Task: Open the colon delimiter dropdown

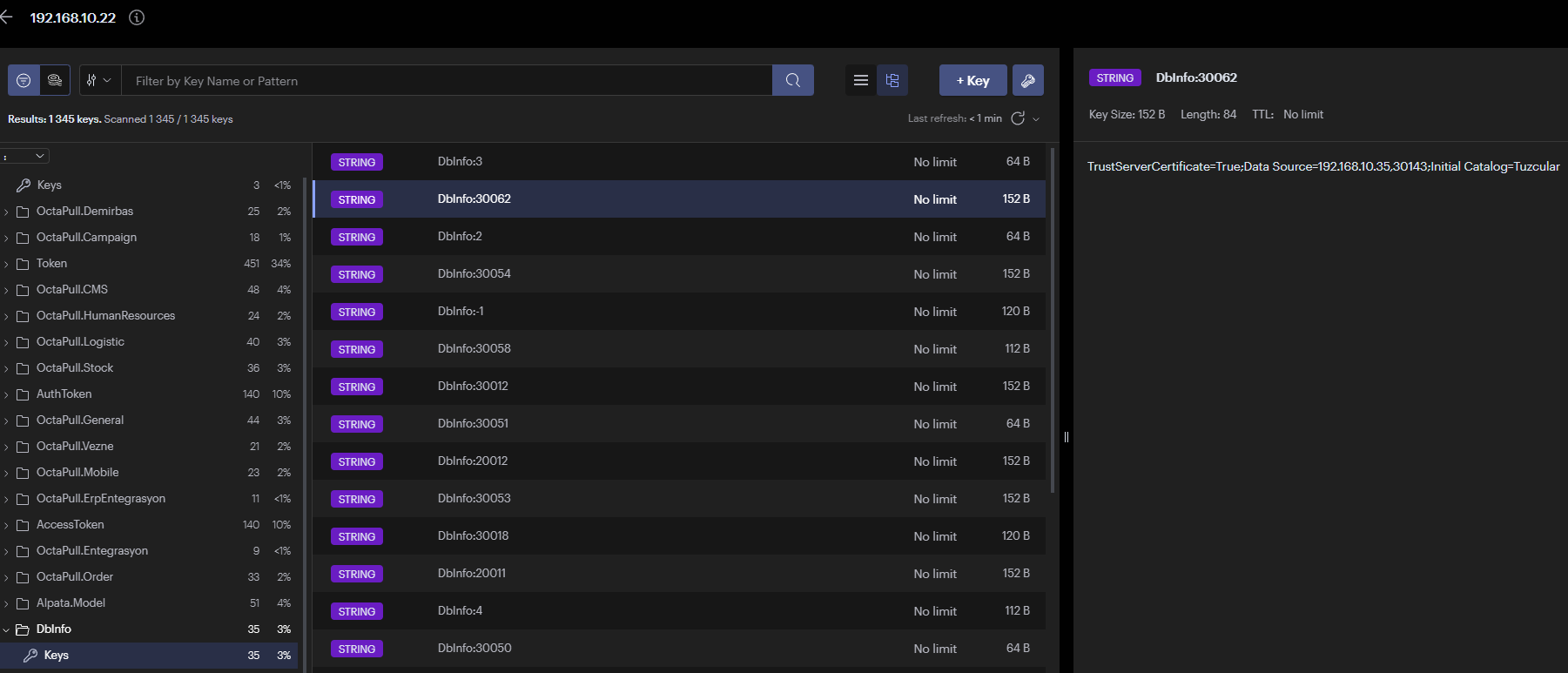Action: coord(25,156)
